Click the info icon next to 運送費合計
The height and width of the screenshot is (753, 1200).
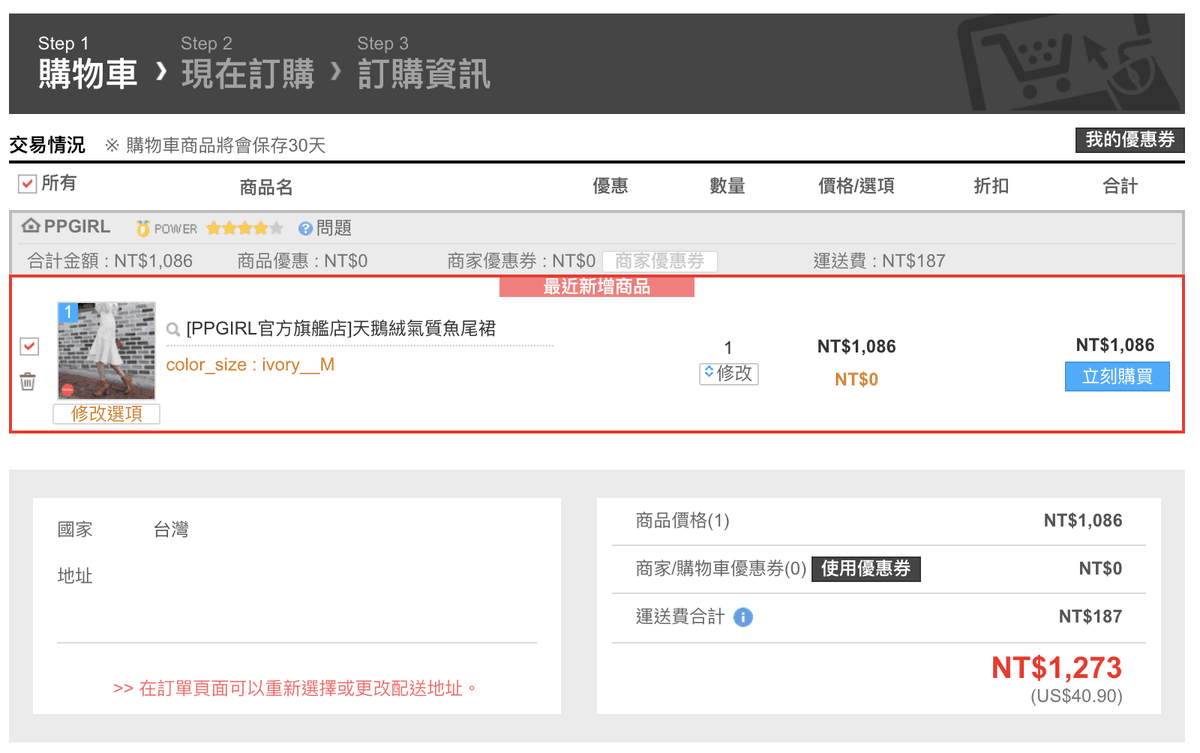[742, 617]
